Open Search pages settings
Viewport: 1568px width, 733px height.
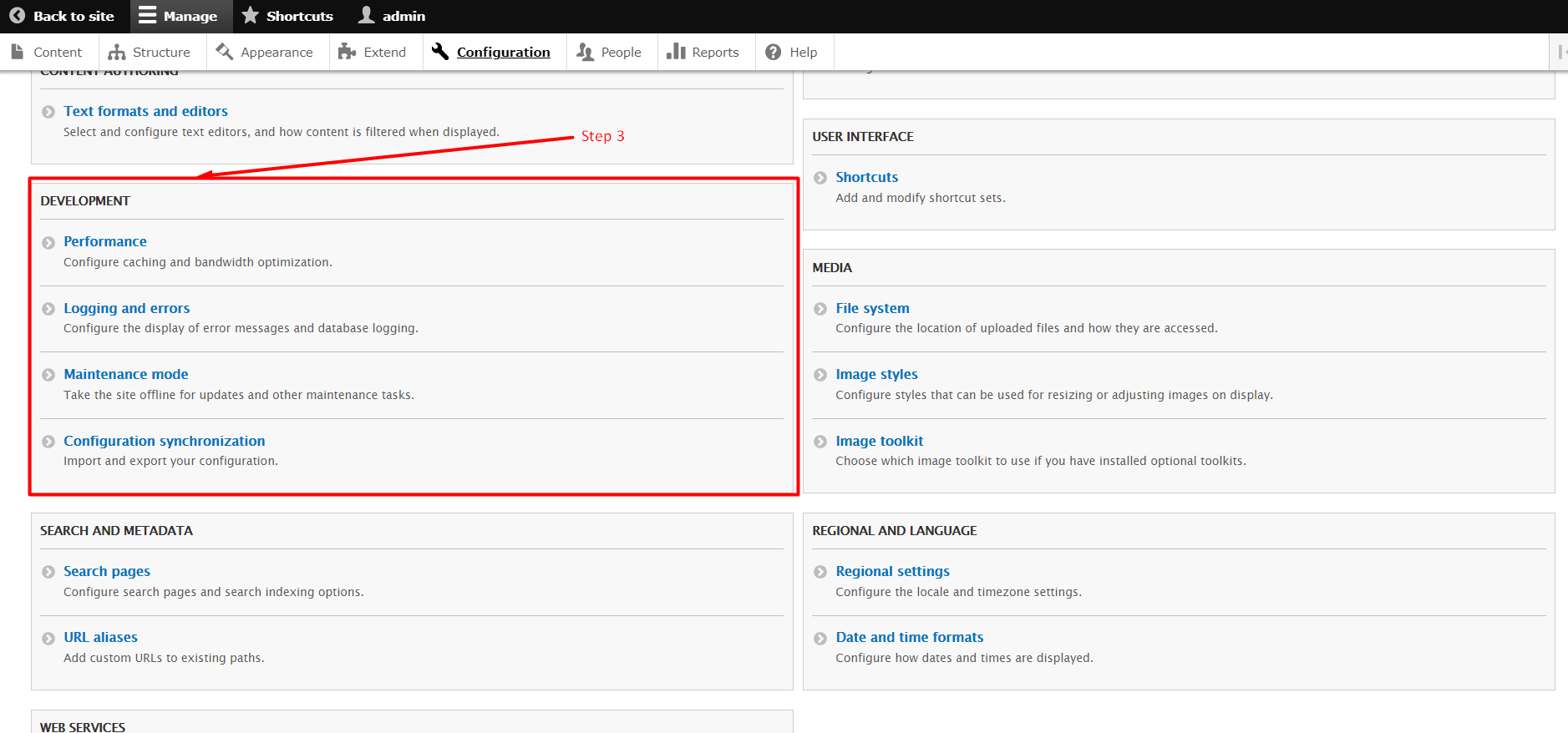point(107,571)
